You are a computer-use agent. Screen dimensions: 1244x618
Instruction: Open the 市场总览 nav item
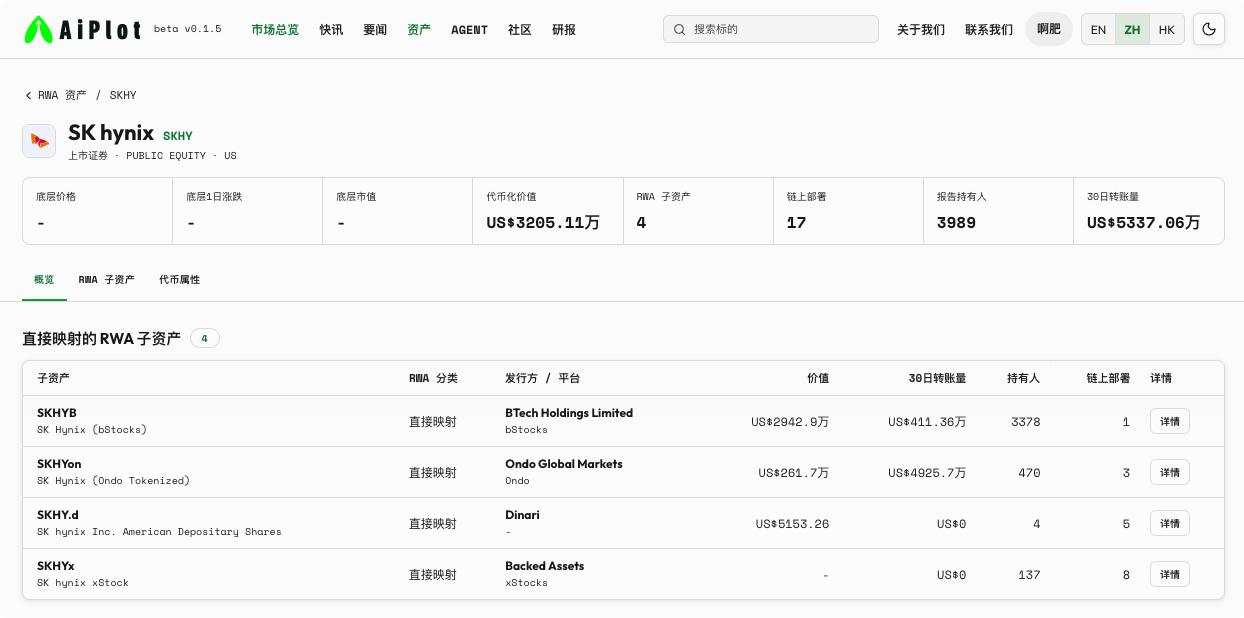[x=275, y=29]
